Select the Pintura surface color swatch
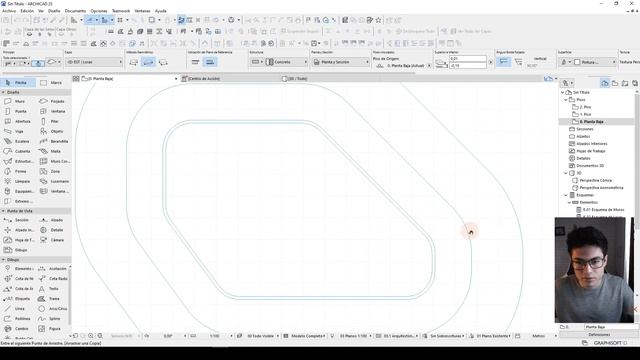 click(x=577, y=62)
